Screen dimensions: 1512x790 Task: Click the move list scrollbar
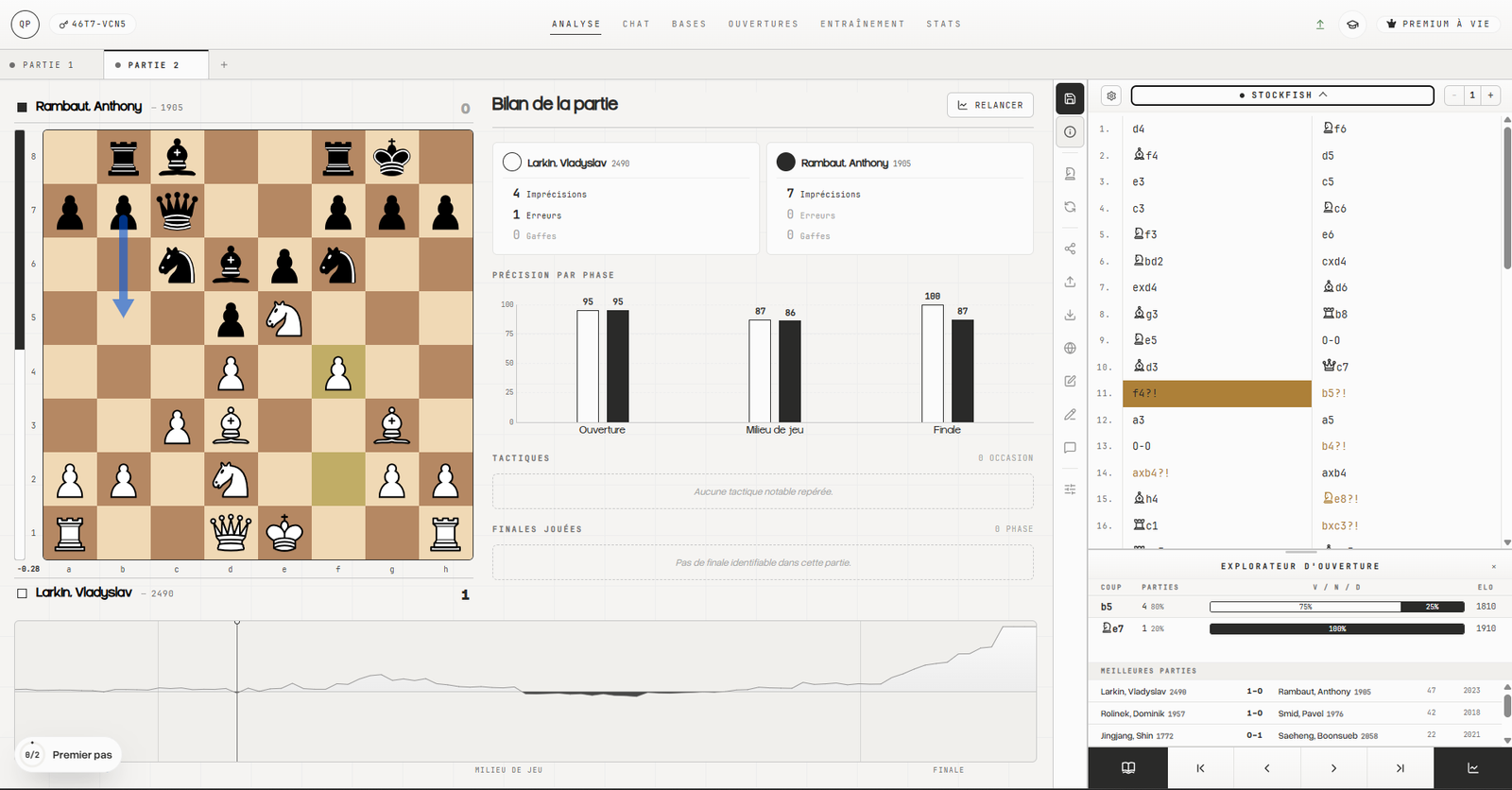click(1506, 197)
